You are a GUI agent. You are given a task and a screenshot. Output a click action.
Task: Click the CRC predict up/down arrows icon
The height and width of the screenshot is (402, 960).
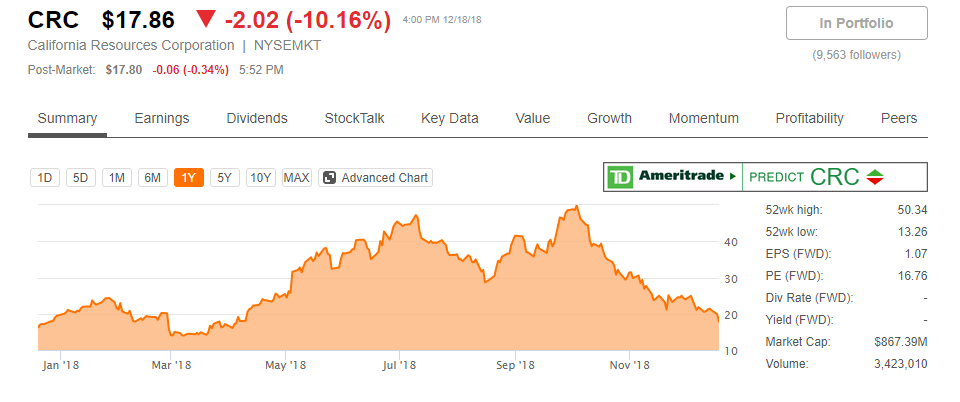pyautogui.click(x=875, y=177)
